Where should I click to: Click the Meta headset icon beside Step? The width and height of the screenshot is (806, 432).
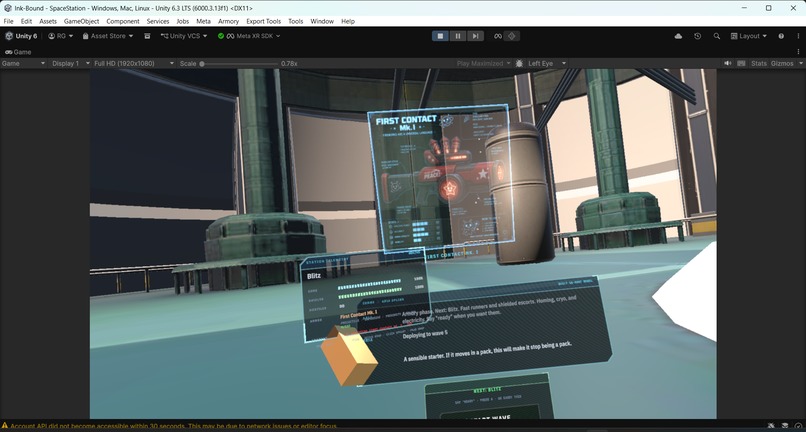pos(498,36)
